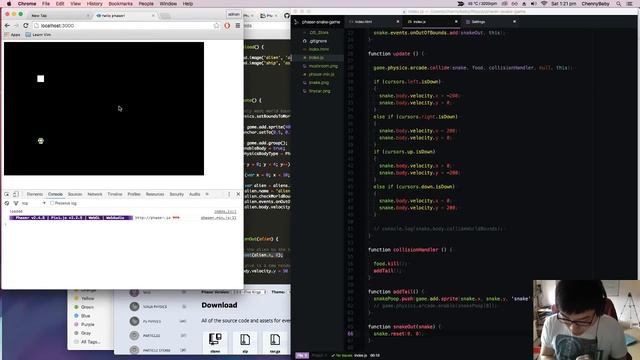Open the Chrome File menu

(x=46, y=4)
